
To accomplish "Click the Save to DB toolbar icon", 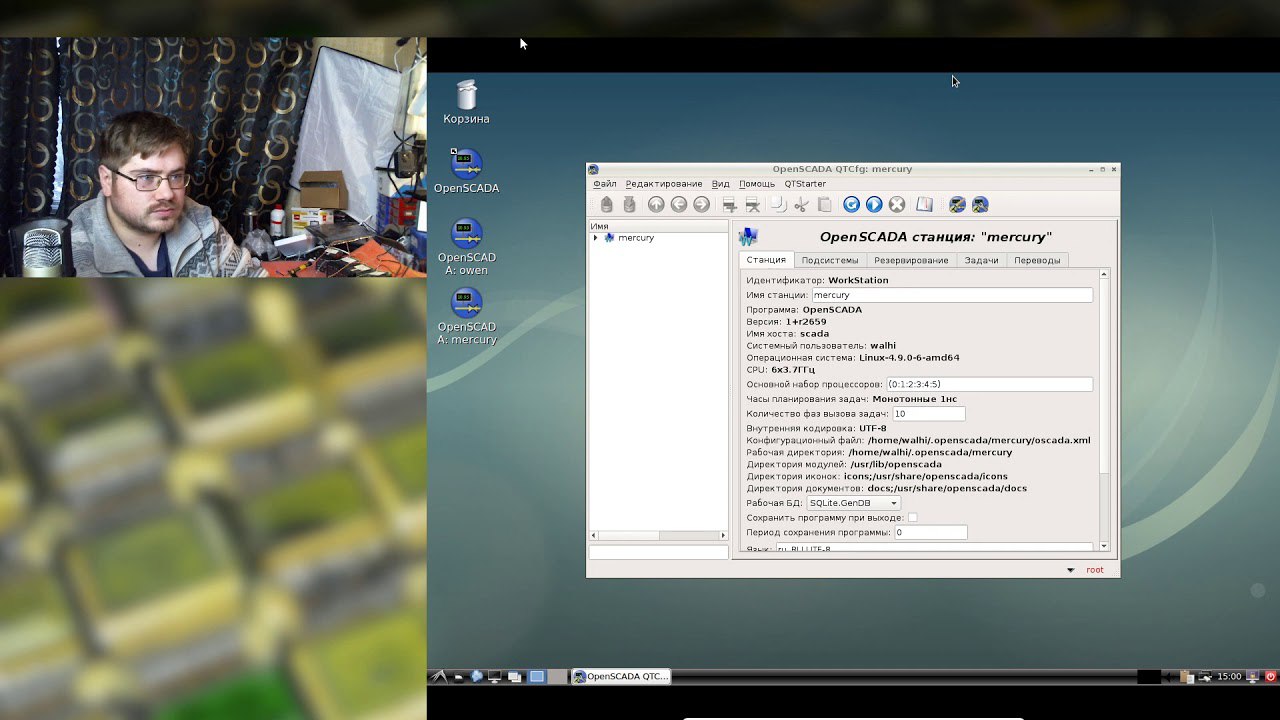I will pos(629,204).
